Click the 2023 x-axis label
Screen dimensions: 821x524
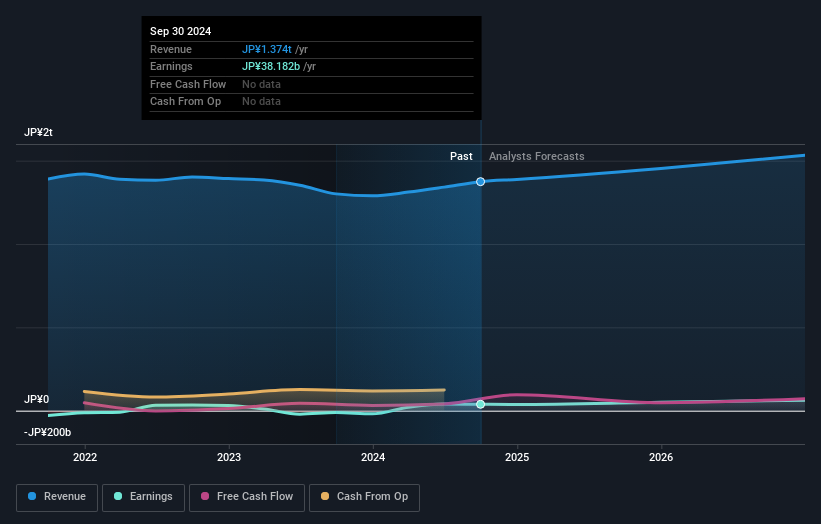[x=229, y=457]
